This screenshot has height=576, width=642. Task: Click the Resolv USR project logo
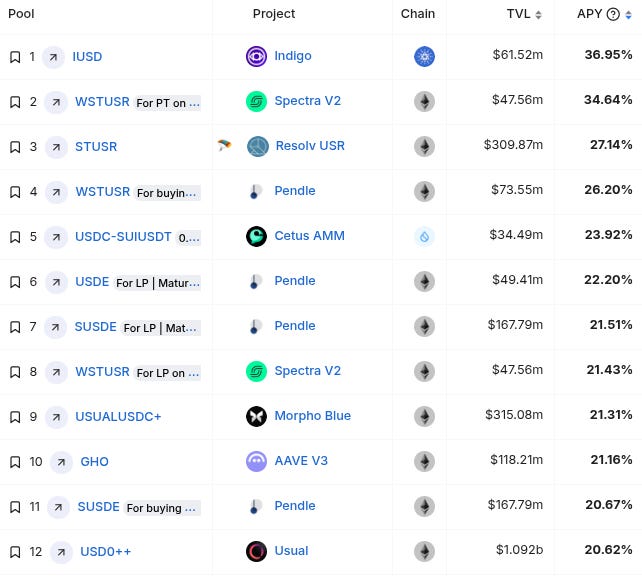tap(258, 147)
